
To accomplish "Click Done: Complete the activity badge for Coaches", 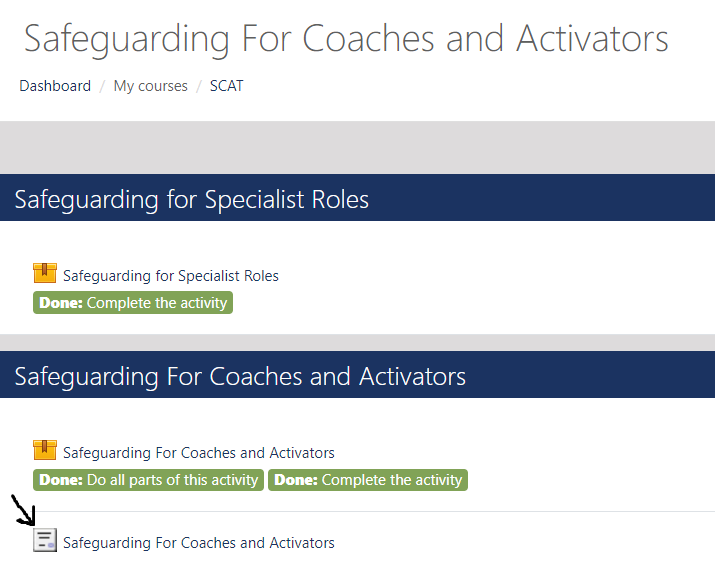I will (x=368, y=480).
